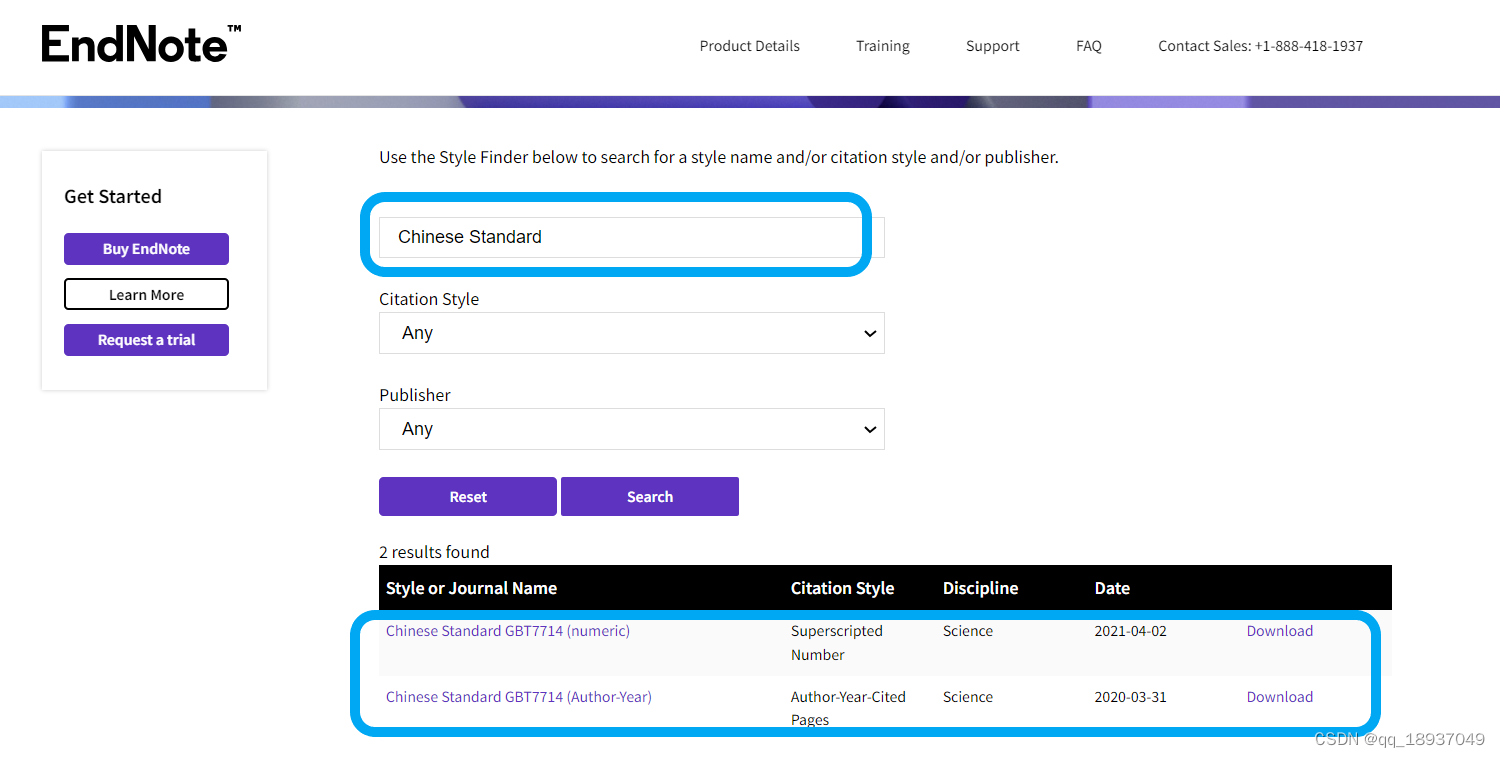Focus the style name search field
Screen dimensions: 1500x757
coord(631,237)
